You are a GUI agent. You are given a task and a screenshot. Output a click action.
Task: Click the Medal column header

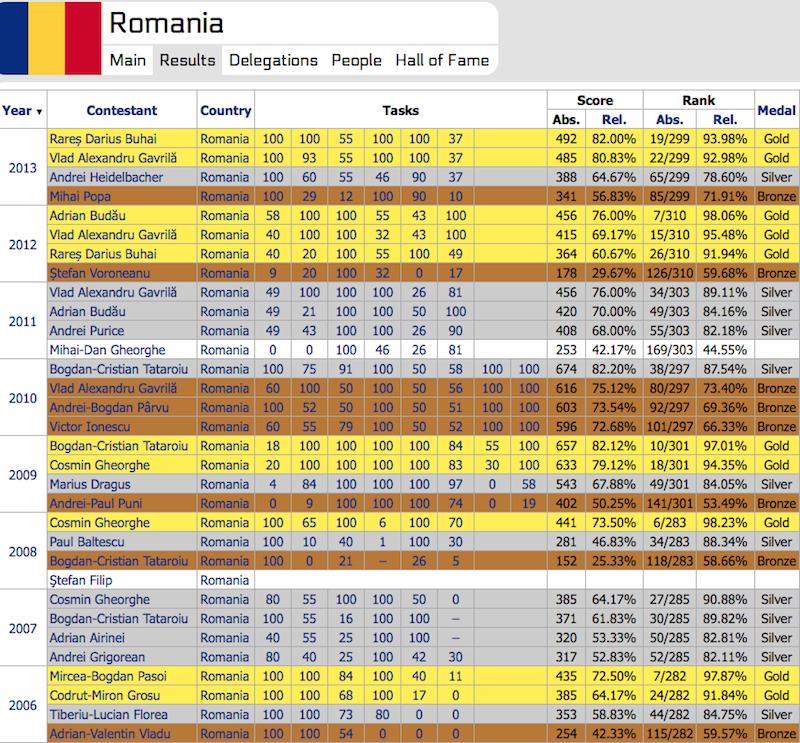pos(776,111)
